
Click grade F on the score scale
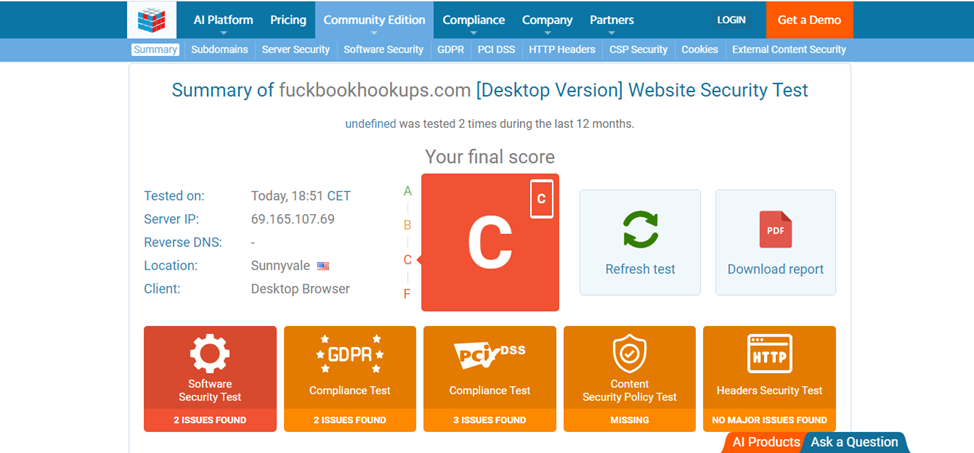coord(407,294)
